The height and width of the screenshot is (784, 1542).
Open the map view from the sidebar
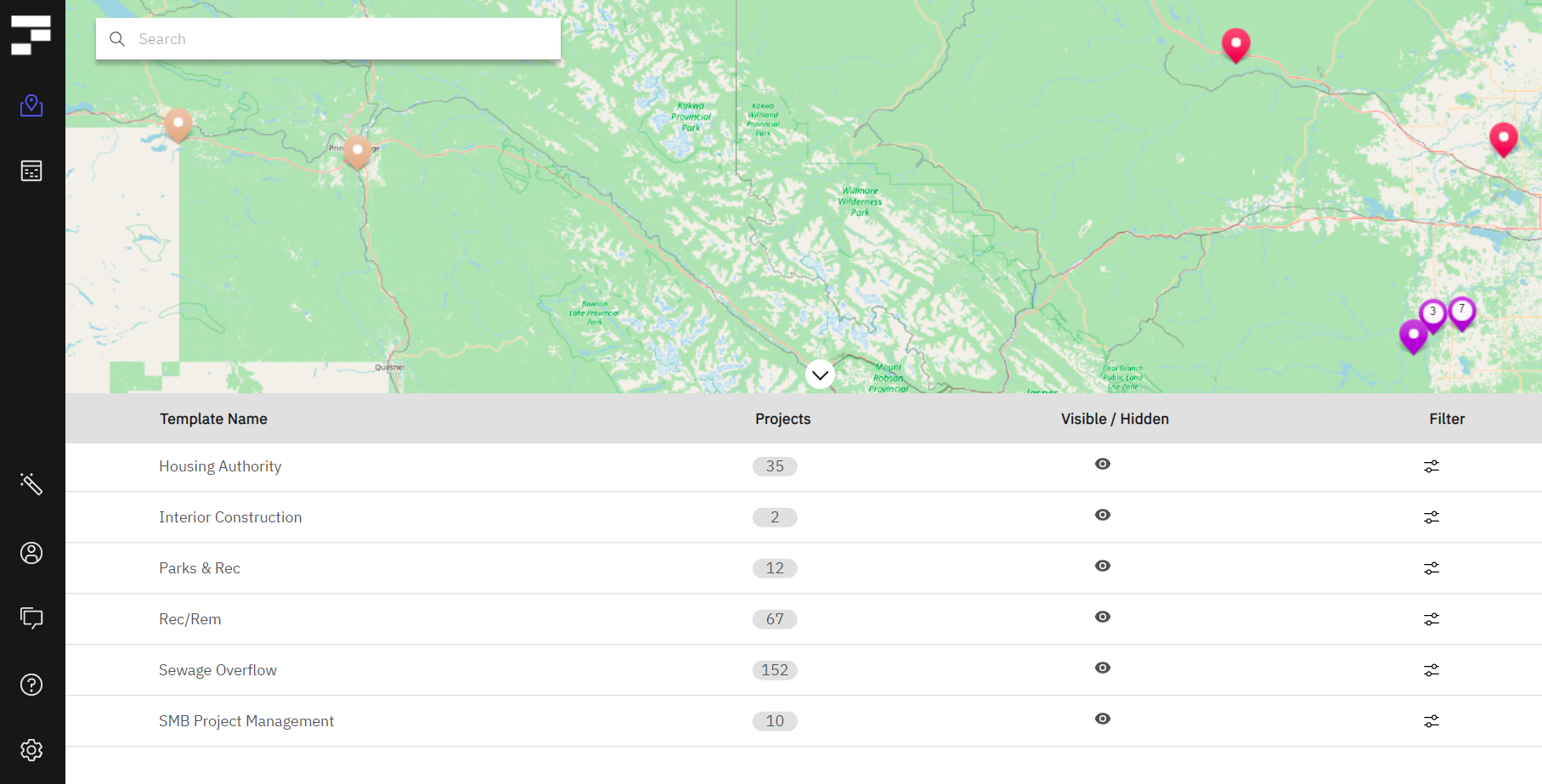(31, 105)
